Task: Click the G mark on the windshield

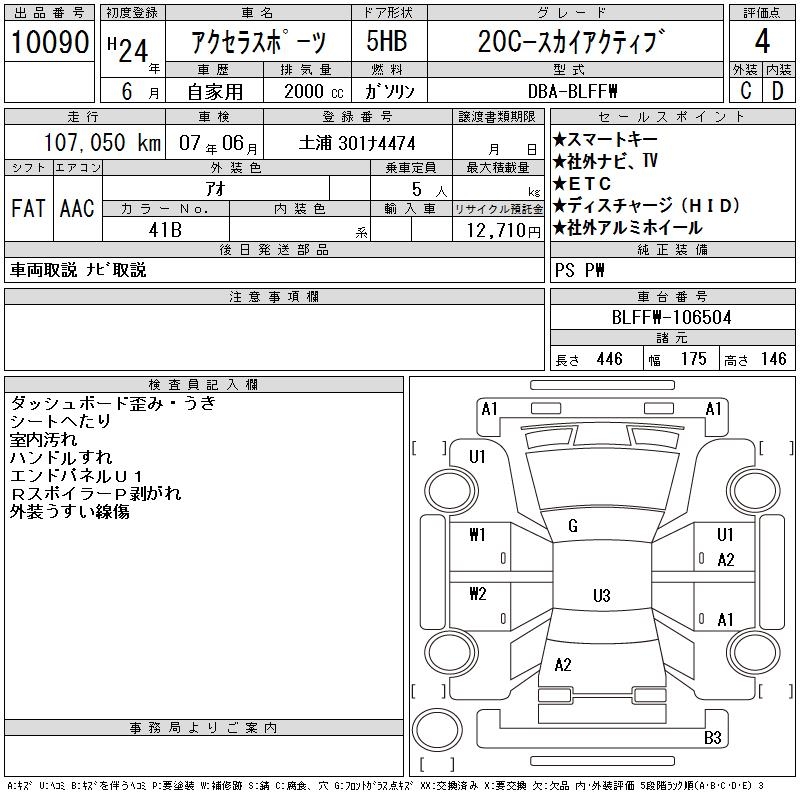Action: coord(573,526)
